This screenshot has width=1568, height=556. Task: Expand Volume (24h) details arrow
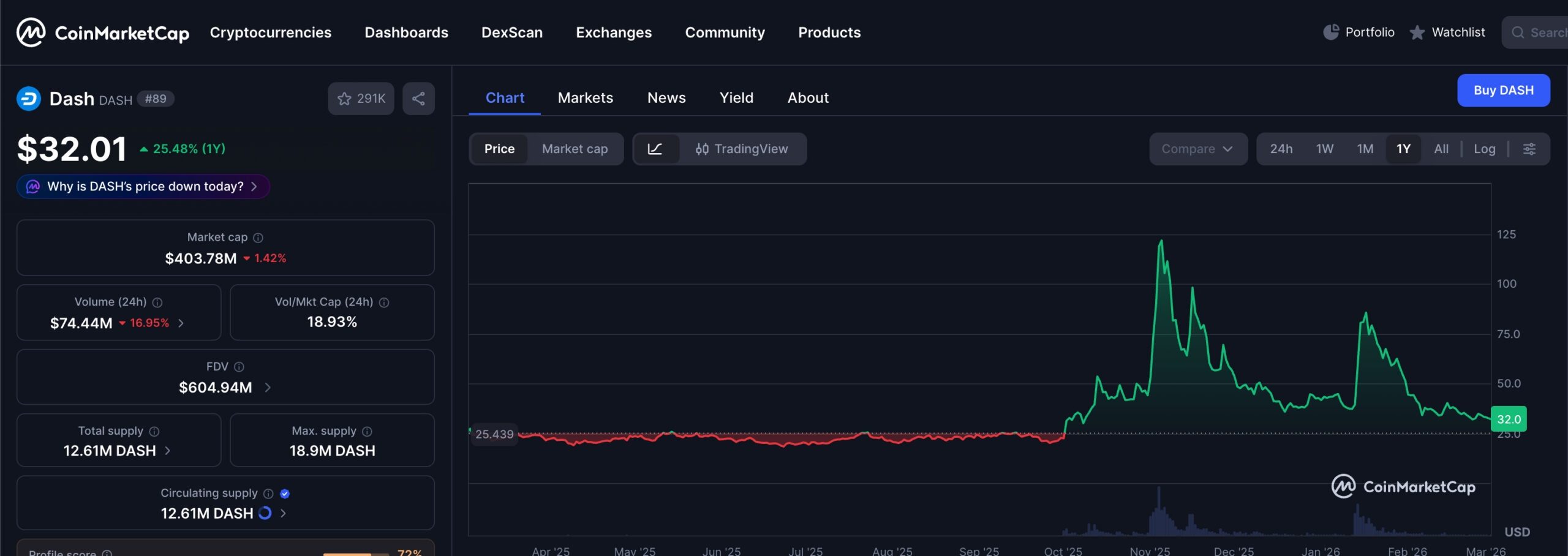pos(181,323)
